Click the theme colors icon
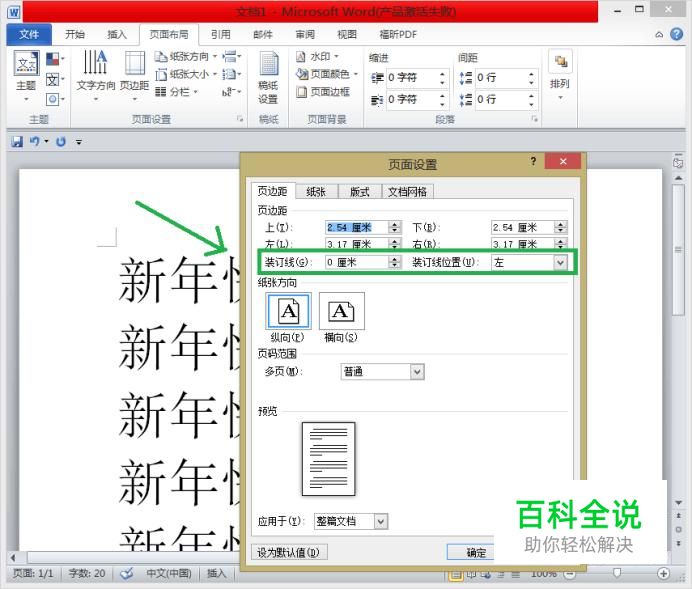 pos(54,59)
